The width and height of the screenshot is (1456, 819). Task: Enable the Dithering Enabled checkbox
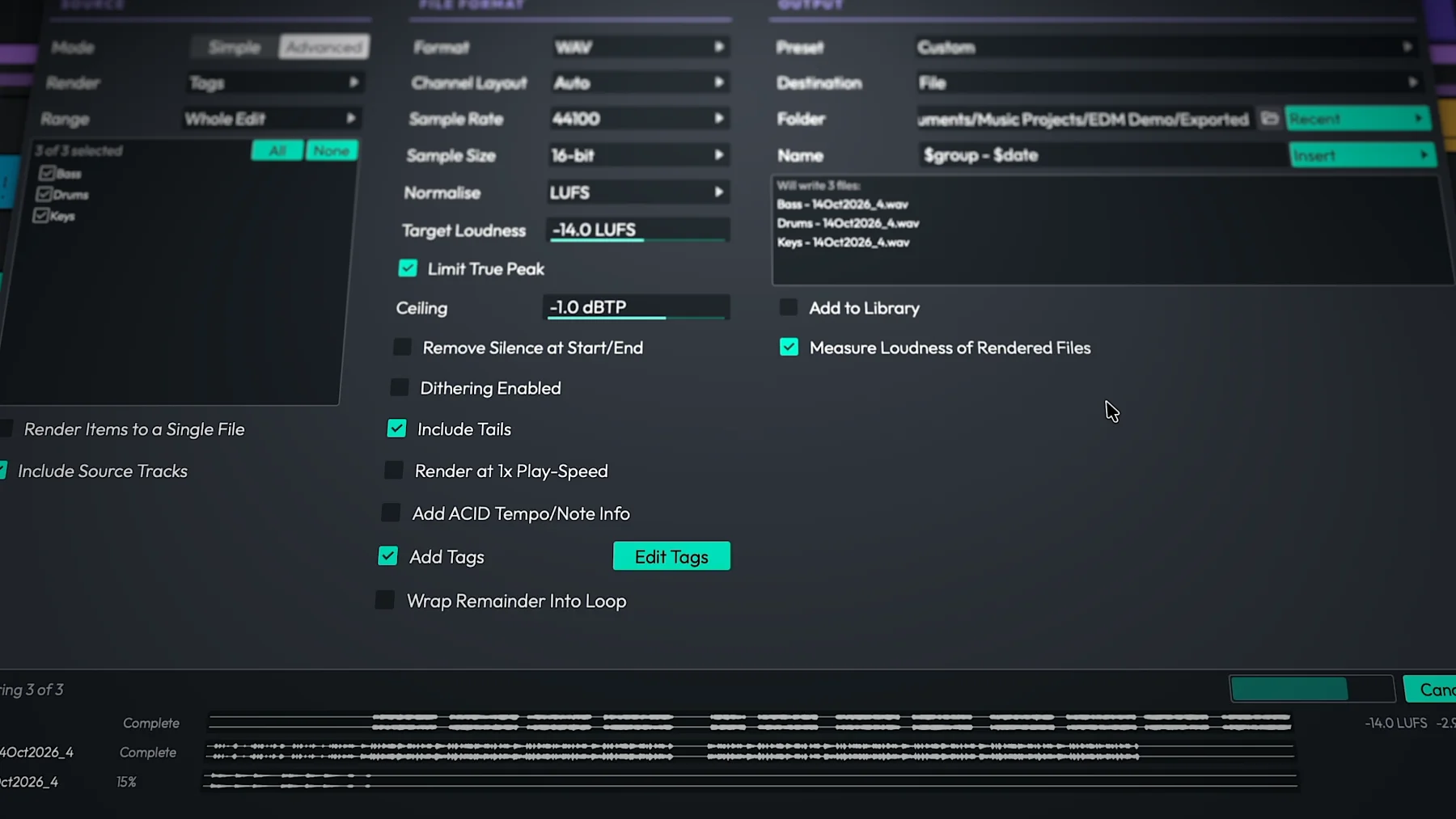click(x=400, y=387)
